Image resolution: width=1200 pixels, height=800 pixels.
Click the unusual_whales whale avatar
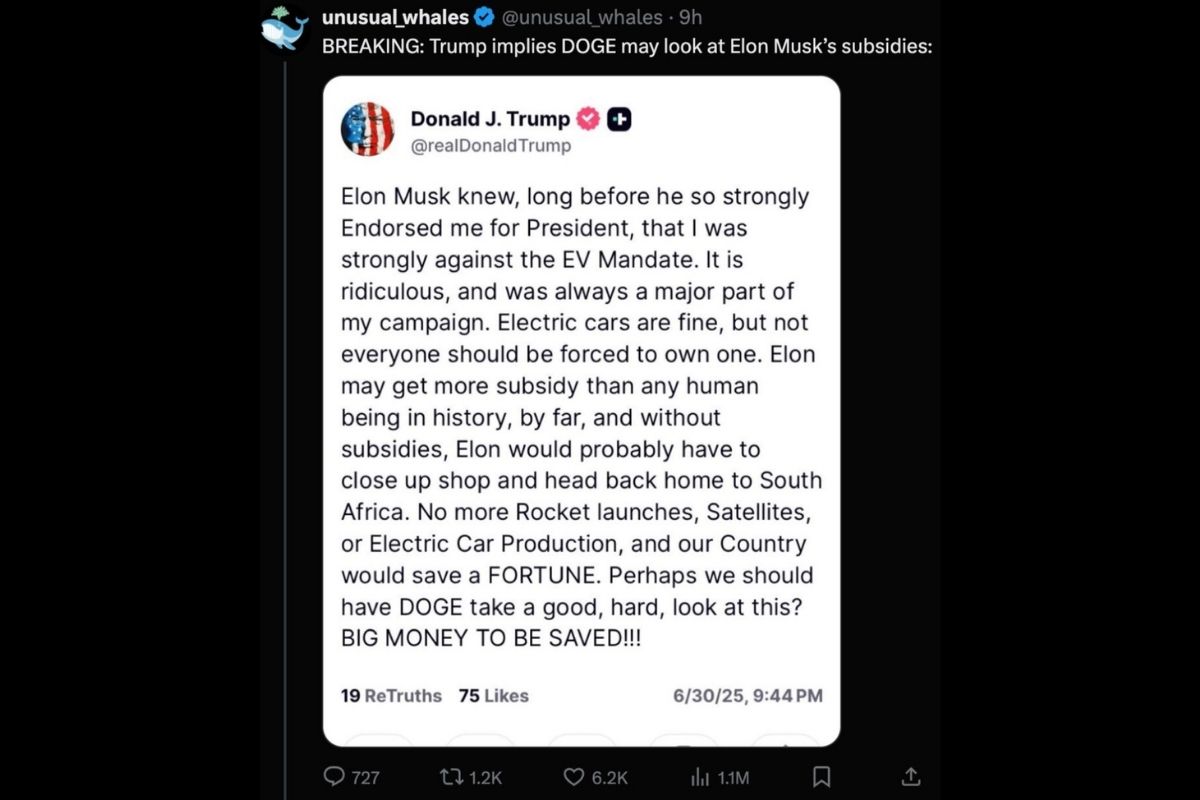tap(285, 29)
